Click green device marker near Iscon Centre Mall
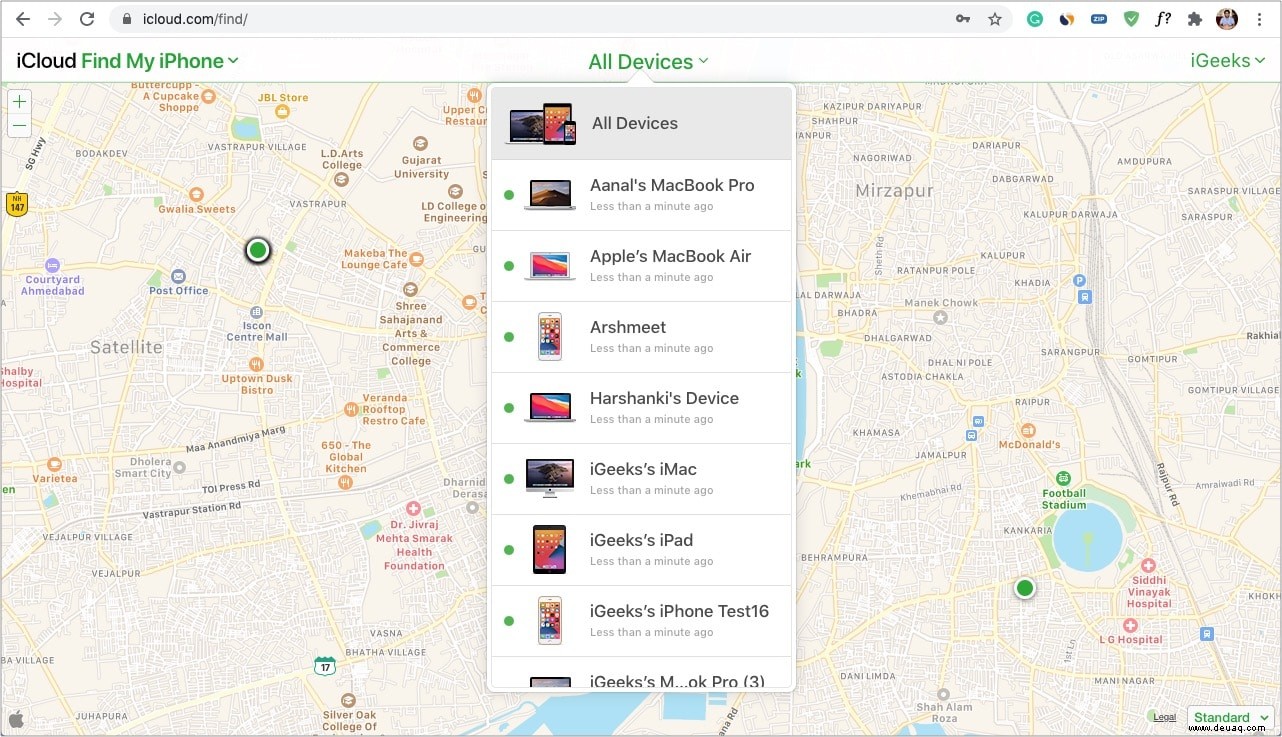Image resolution: width=1282 pixels, height=737 pixels. pyautogui.click(x=258, y=250)
